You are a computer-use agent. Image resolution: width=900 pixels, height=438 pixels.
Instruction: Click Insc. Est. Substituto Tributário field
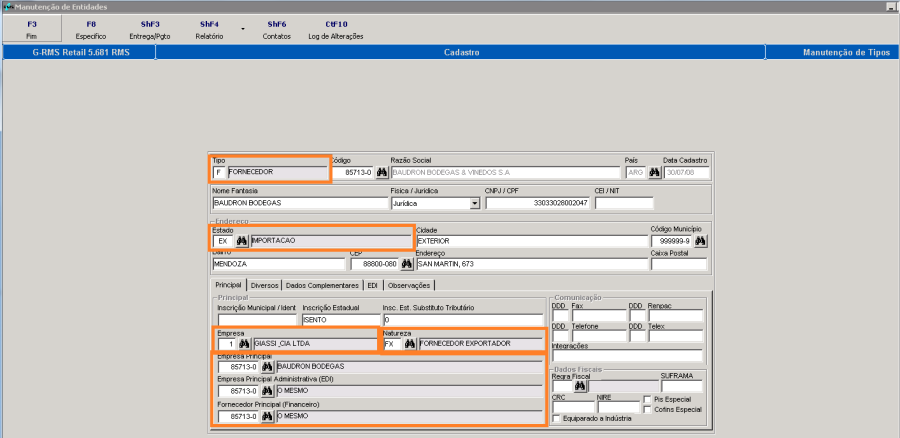[463, 320]
